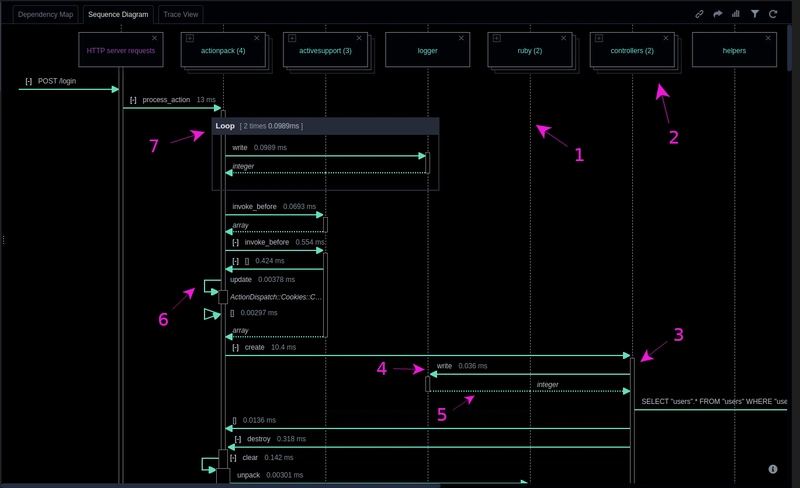This screenshot has width=800, height=488.
Task: Select the controllers (2) actor box
Action: click(x=632, y=50)
